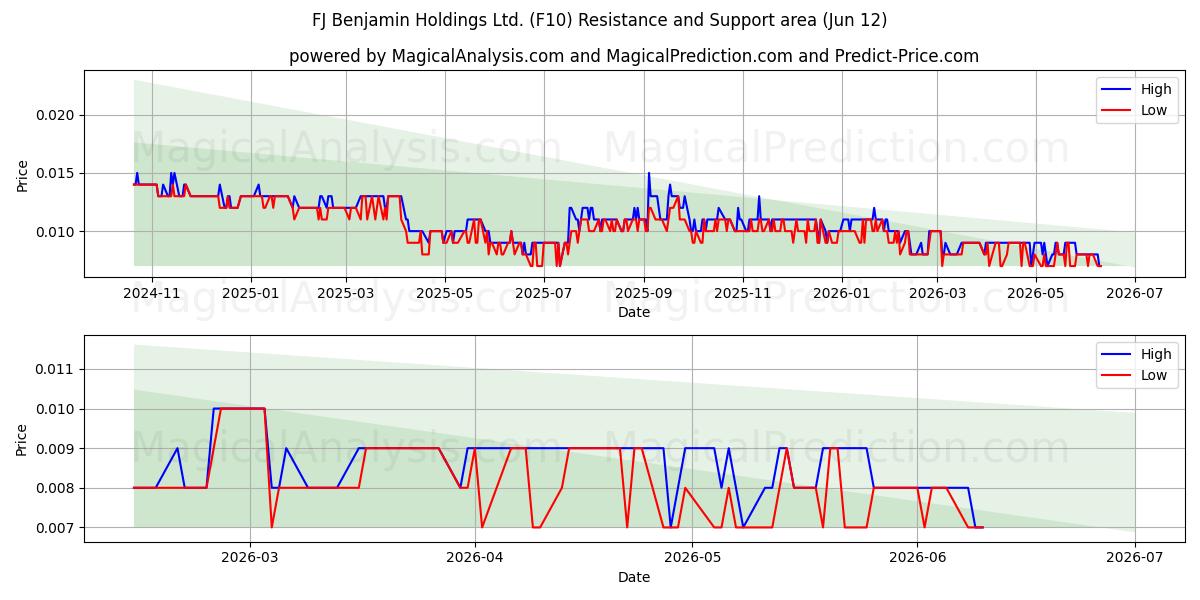Click the '2025-09' tick label on the top chart
Viewport: 1200px width, 600px height.
(644, 293)
